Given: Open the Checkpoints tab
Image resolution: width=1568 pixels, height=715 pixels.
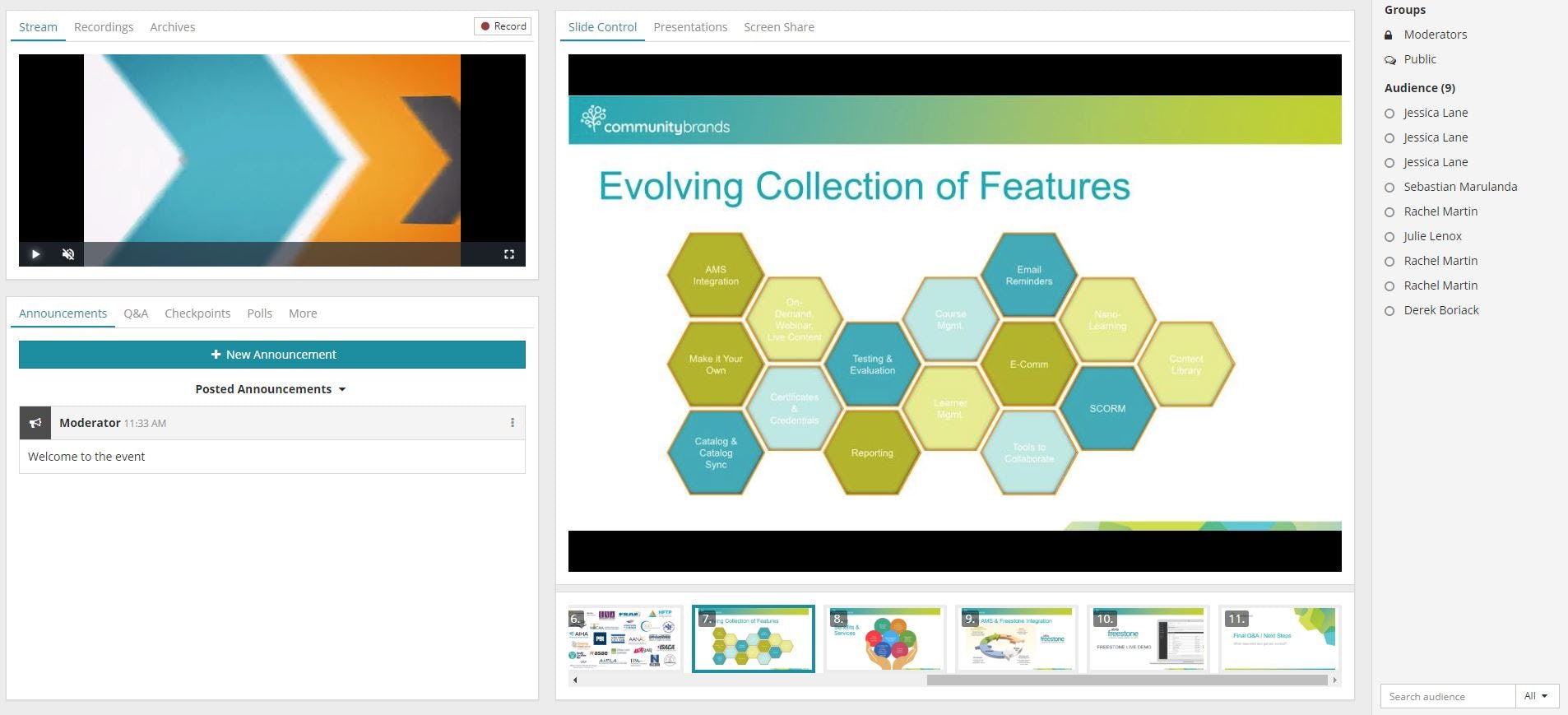Looking at the screenshot, I should (197, 313).
